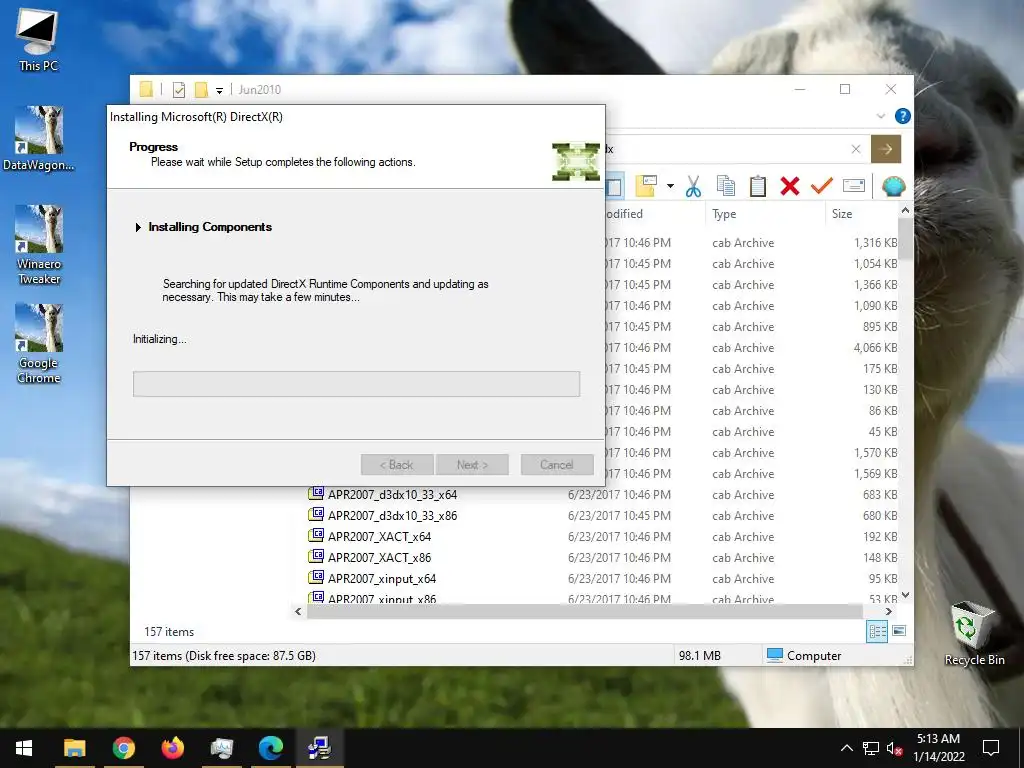
Task: Click the red X Delete icon in toolbar
Action: pyautogui.click(x=790, y=187)
